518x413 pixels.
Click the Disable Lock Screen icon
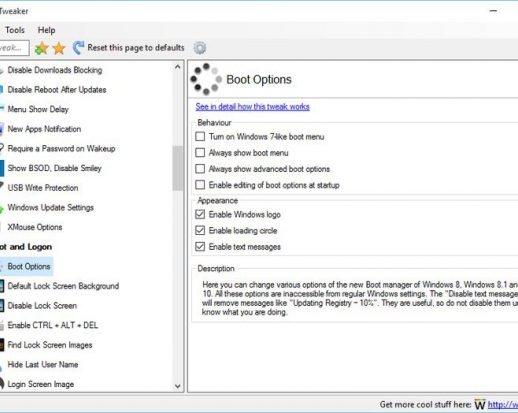click(2, 305)
